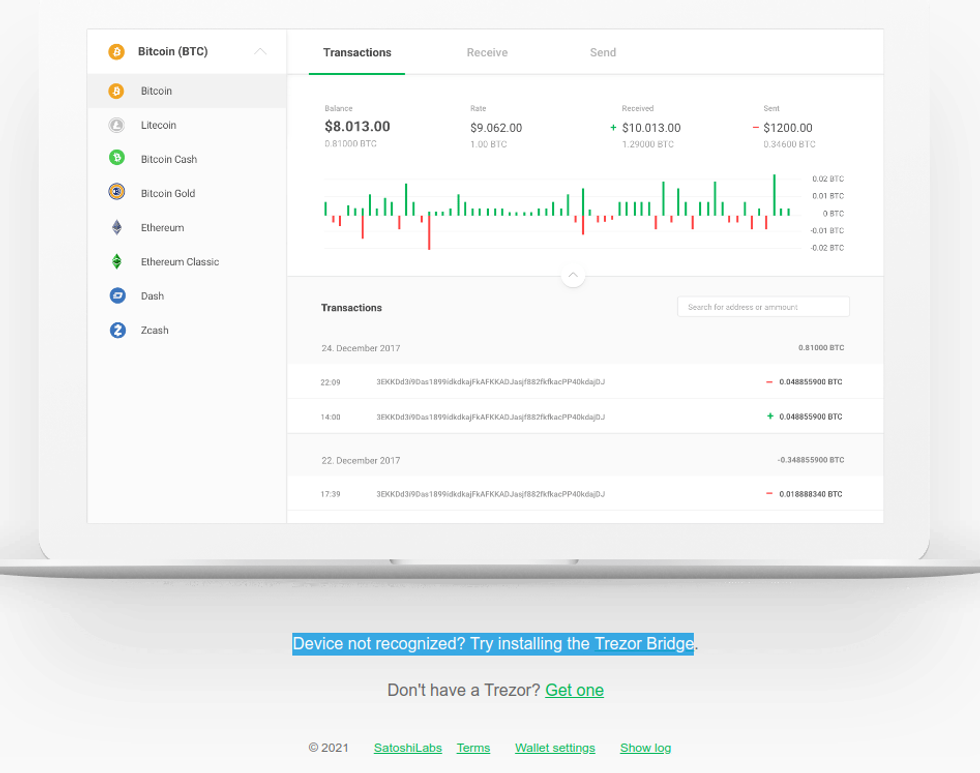The width and height of the screenshot is (980, 773).
Task: Open Wallet settings link
Action: click(x=555, y=748)
